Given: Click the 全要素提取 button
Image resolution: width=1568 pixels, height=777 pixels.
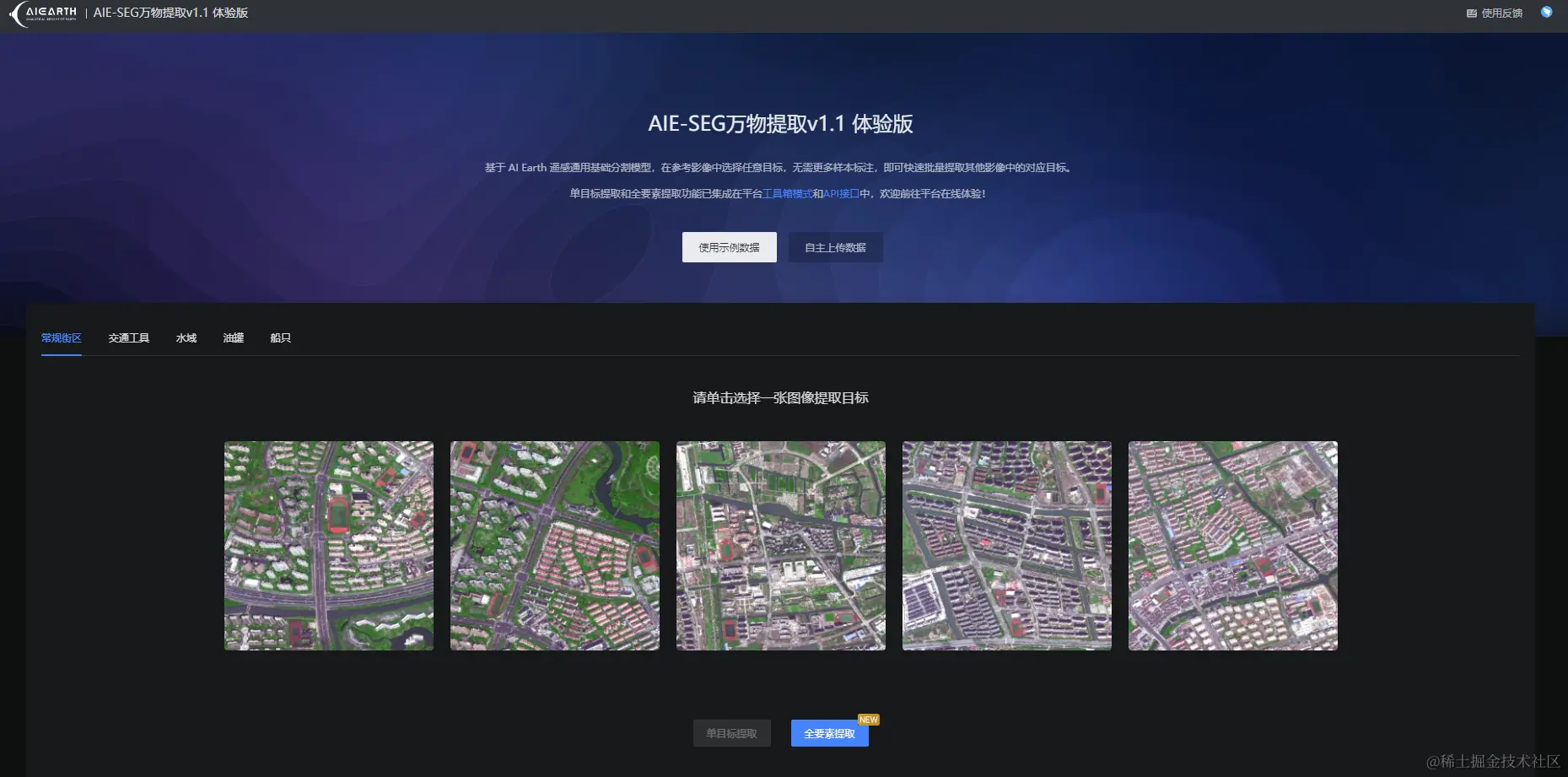Looking at the screenshot, I should 830,733.
